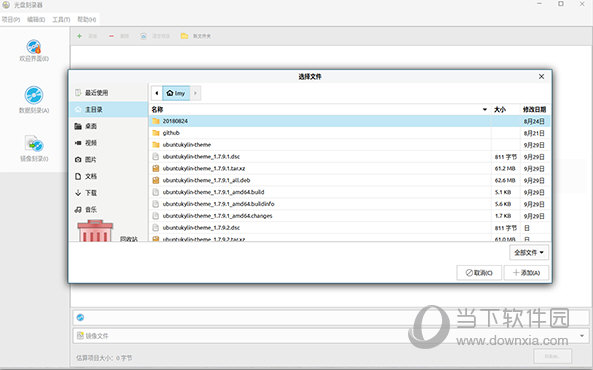Click the 61.2 MB size cell

coord(505,169)
